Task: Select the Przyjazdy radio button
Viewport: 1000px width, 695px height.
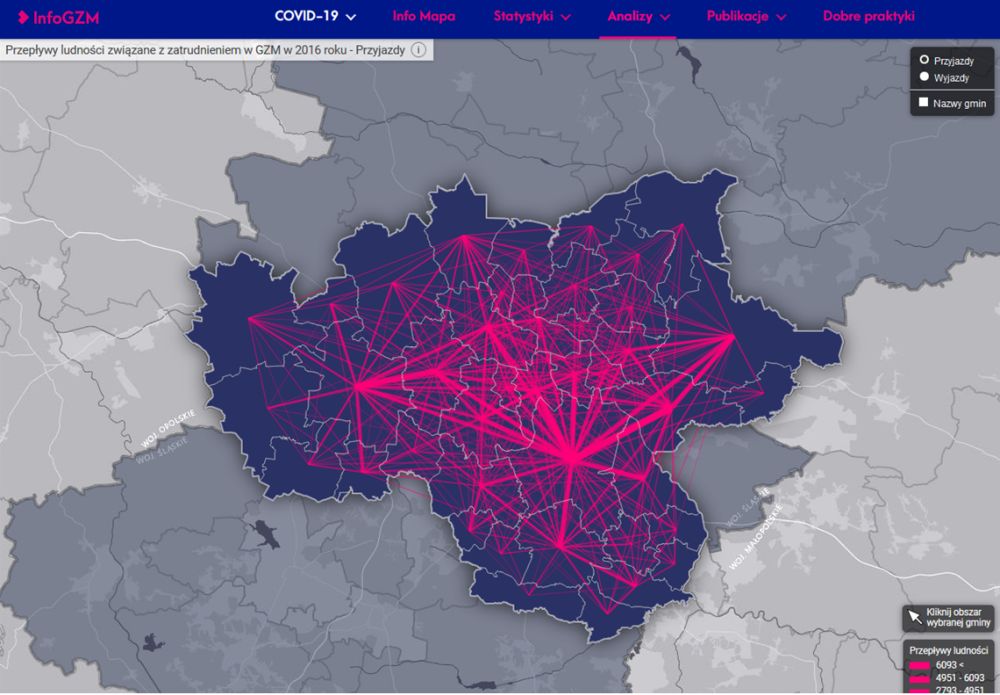Action: [924, 61]
